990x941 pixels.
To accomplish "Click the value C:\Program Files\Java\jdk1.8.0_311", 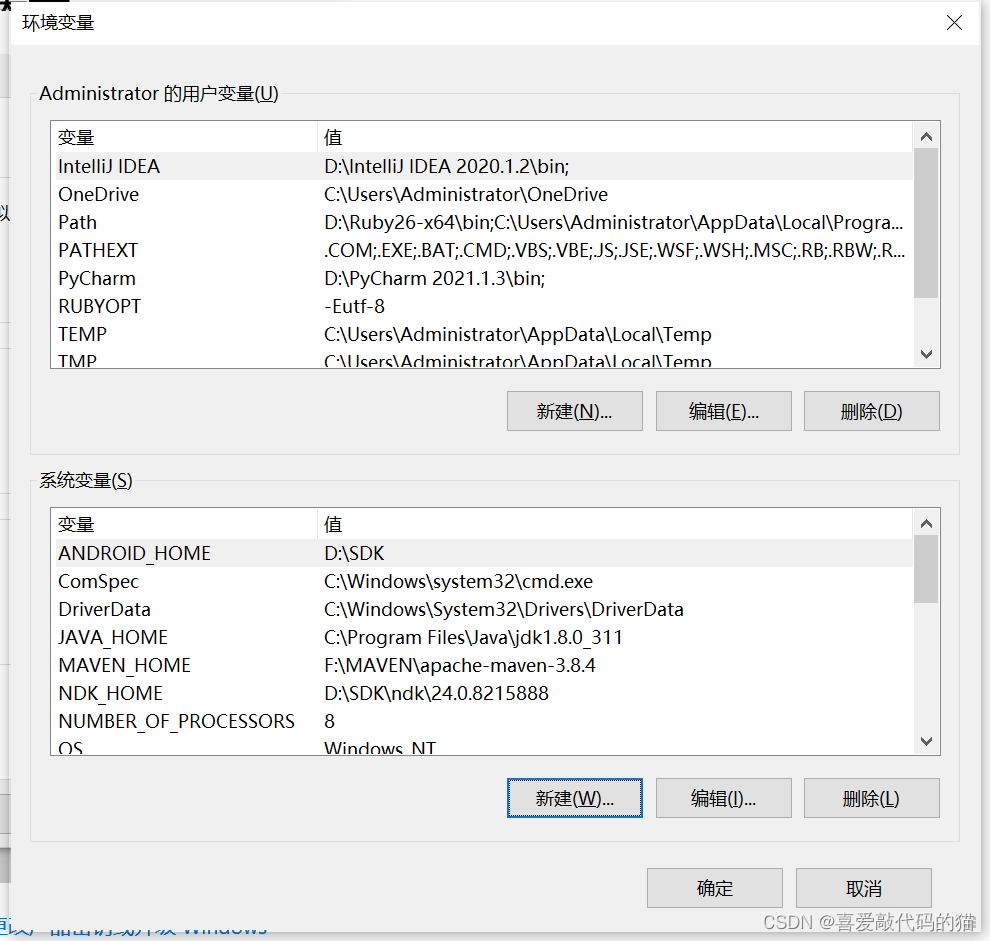I will (x=473, y=637).
